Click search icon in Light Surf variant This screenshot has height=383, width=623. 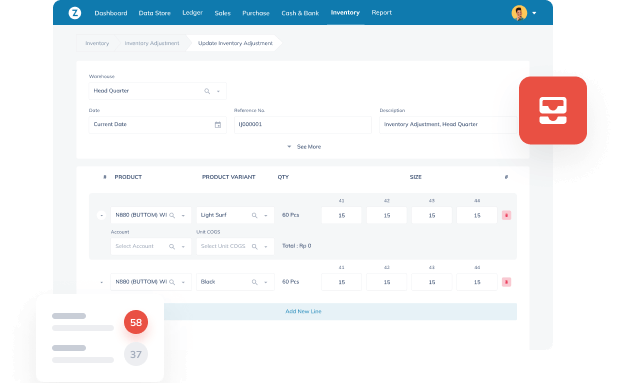[x=255, y=215]
